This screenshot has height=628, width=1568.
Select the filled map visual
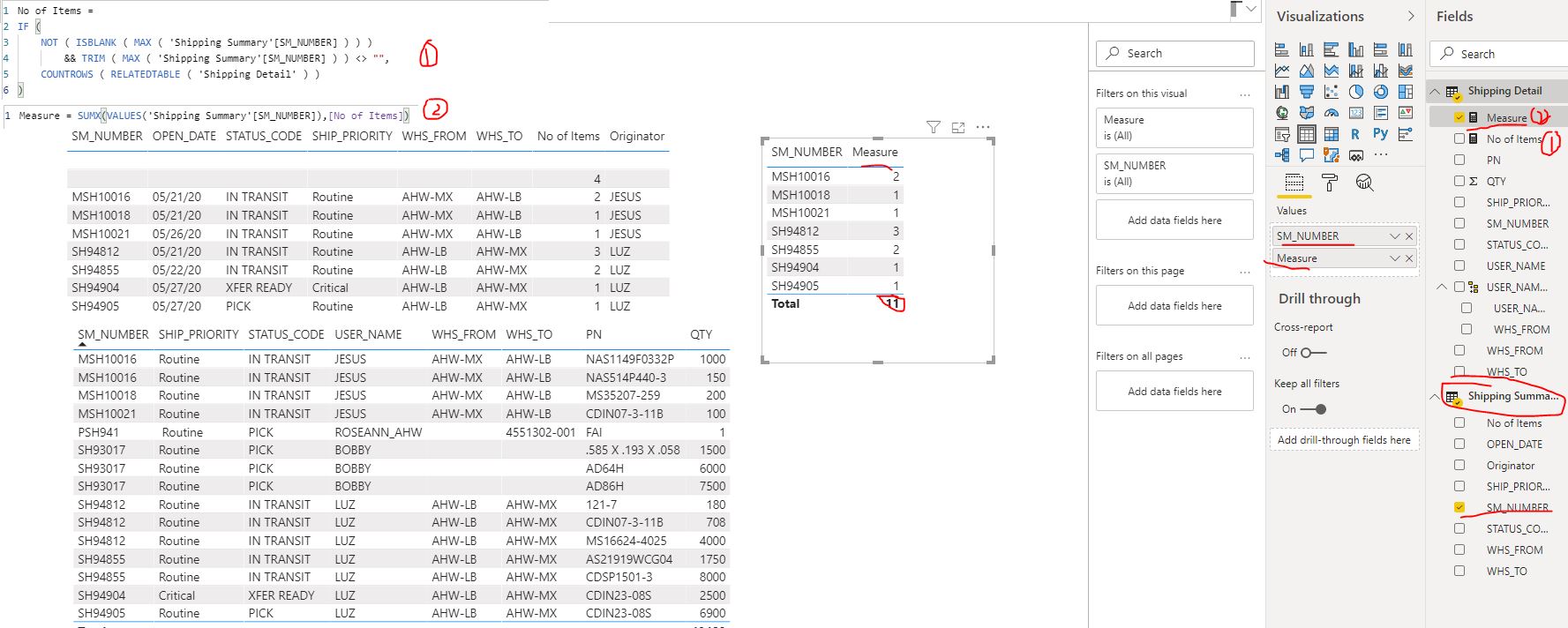pos(1307,113)
